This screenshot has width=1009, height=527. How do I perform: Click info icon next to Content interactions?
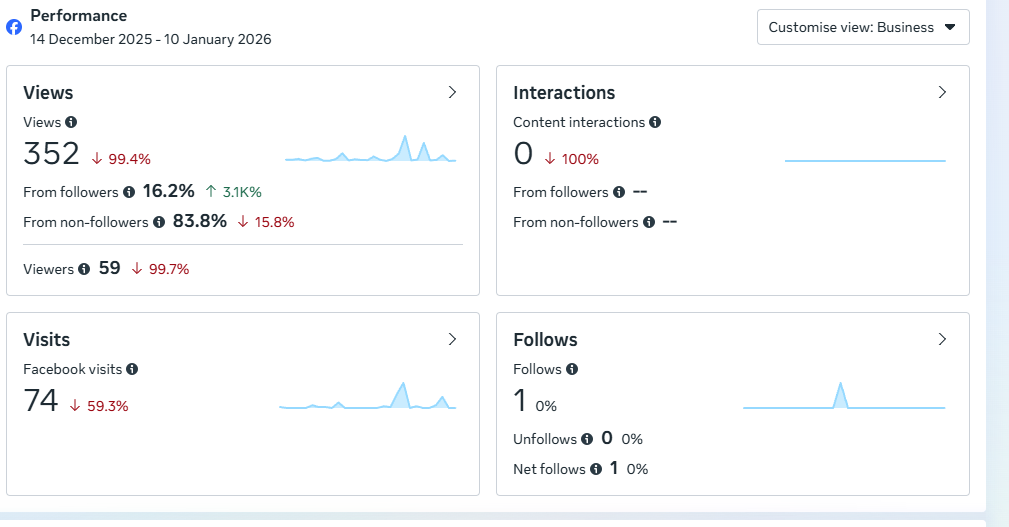coord(655,122)
